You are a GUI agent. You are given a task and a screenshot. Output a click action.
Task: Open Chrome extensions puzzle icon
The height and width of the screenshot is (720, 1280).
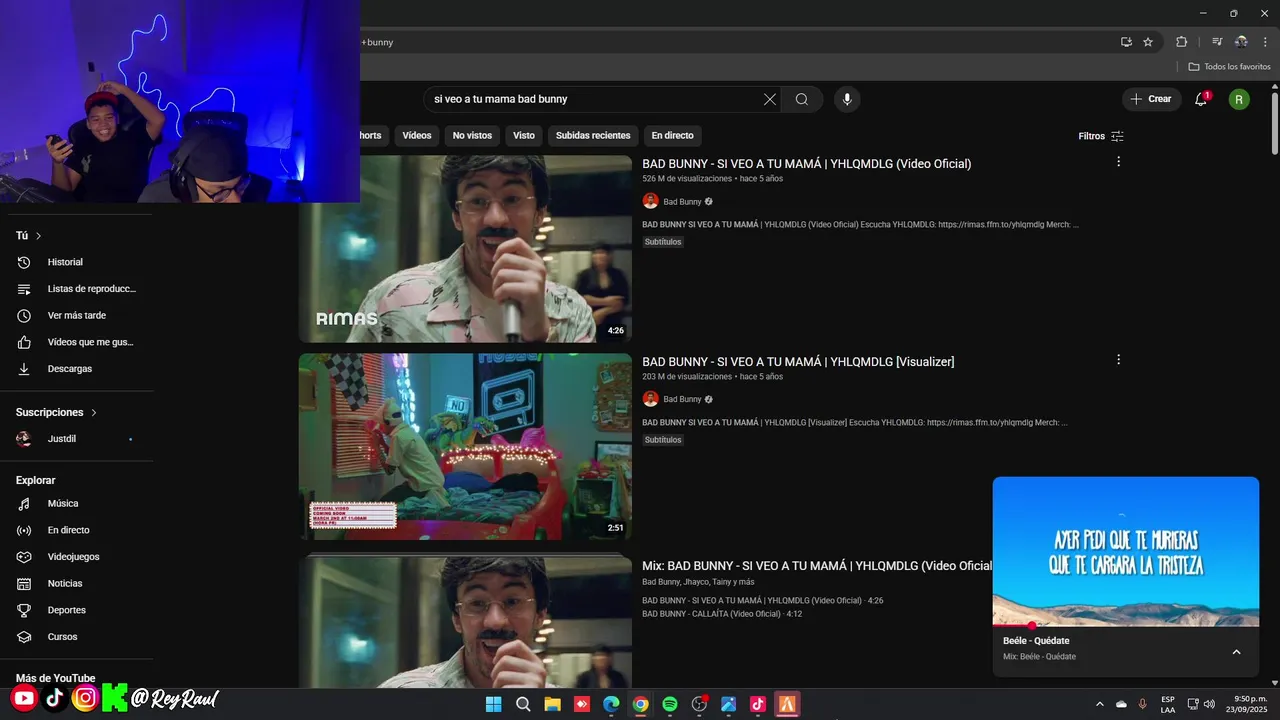tap(1182, 42)
